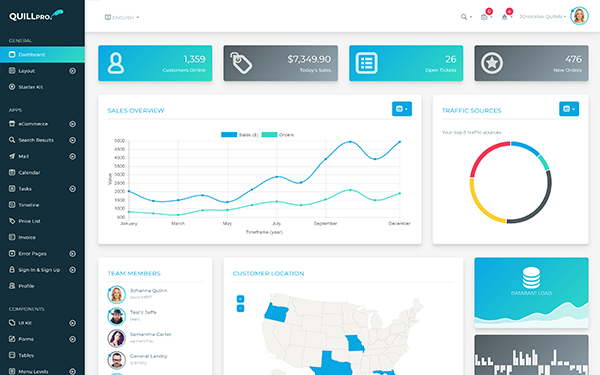Expand the Search Results submenu
Viewport: 600px width, 375px height.
point(72,140)
